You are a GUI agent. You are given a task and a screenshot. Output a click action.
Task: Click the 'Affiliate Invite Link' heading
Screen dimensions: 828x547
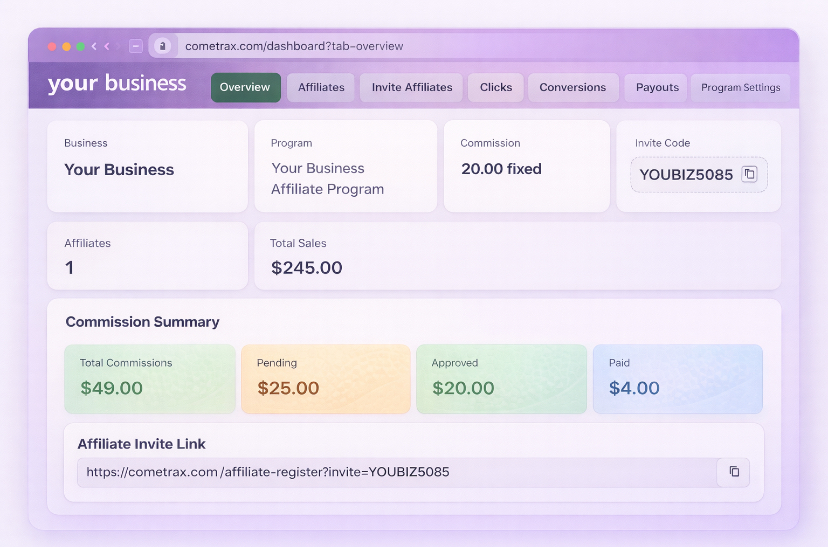(141, 444)
